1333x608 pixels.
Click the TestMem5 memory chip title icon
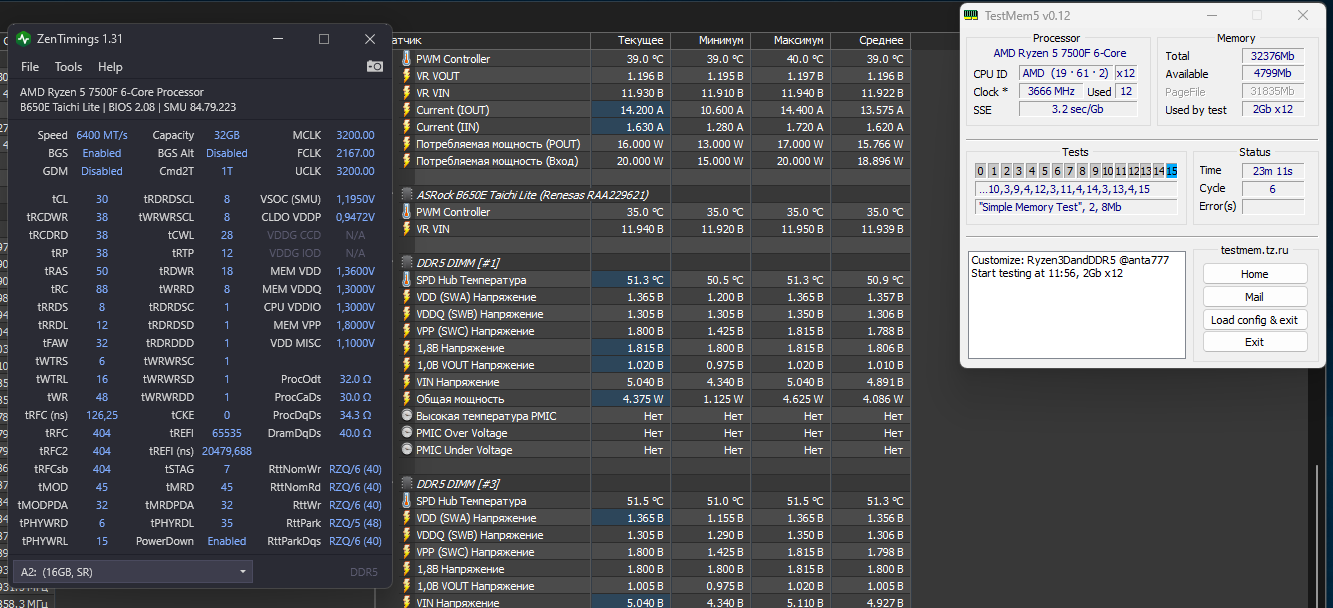970,15
